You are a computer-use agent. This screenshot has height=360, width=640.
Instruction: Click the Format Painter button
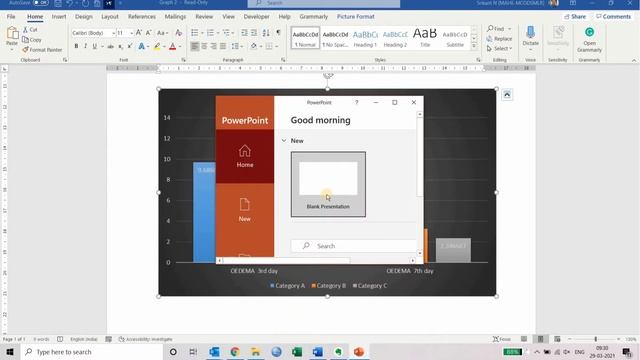click(x=42, y=50)
